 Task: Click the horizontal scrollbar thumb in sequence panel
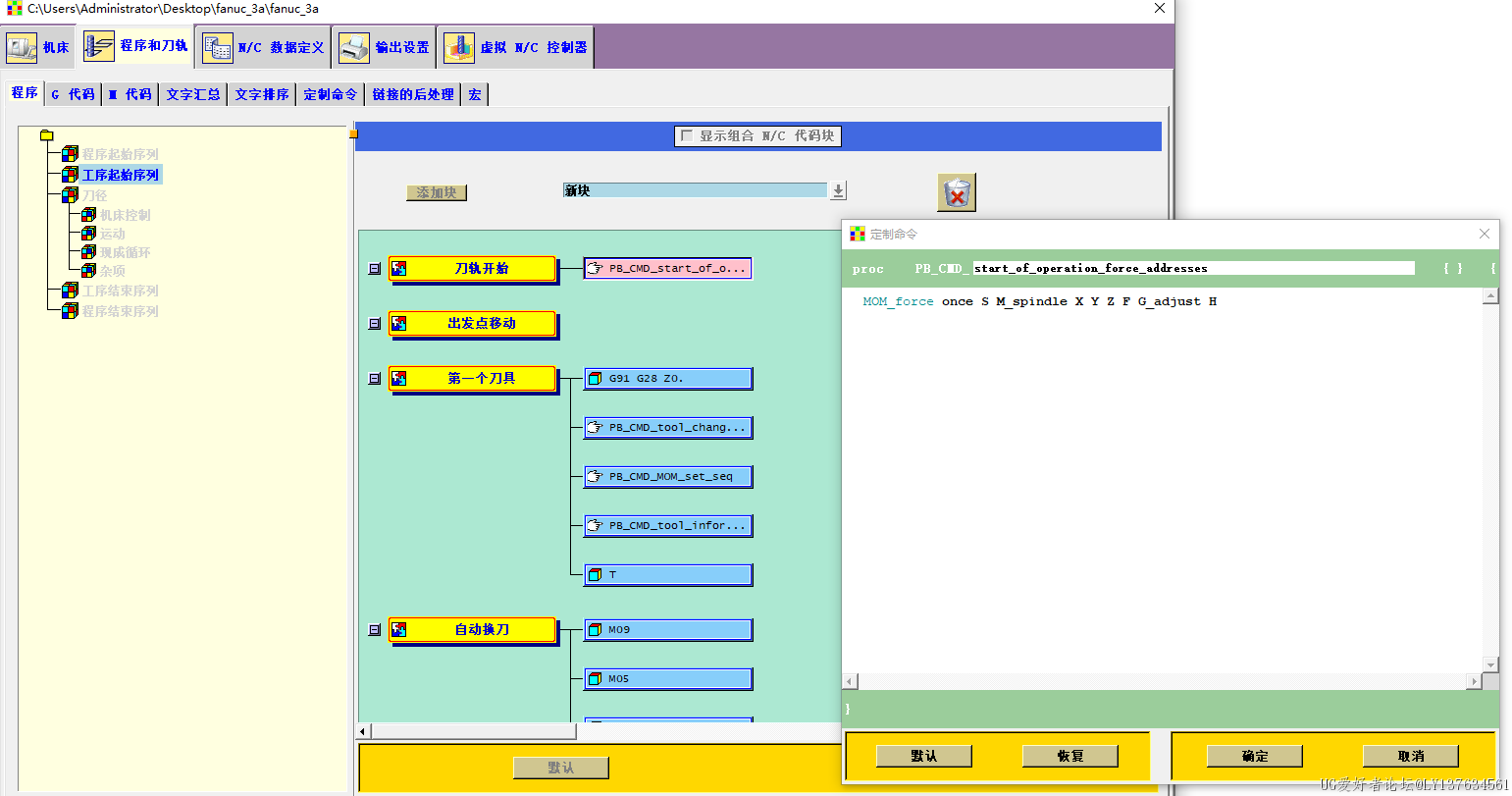473,731
